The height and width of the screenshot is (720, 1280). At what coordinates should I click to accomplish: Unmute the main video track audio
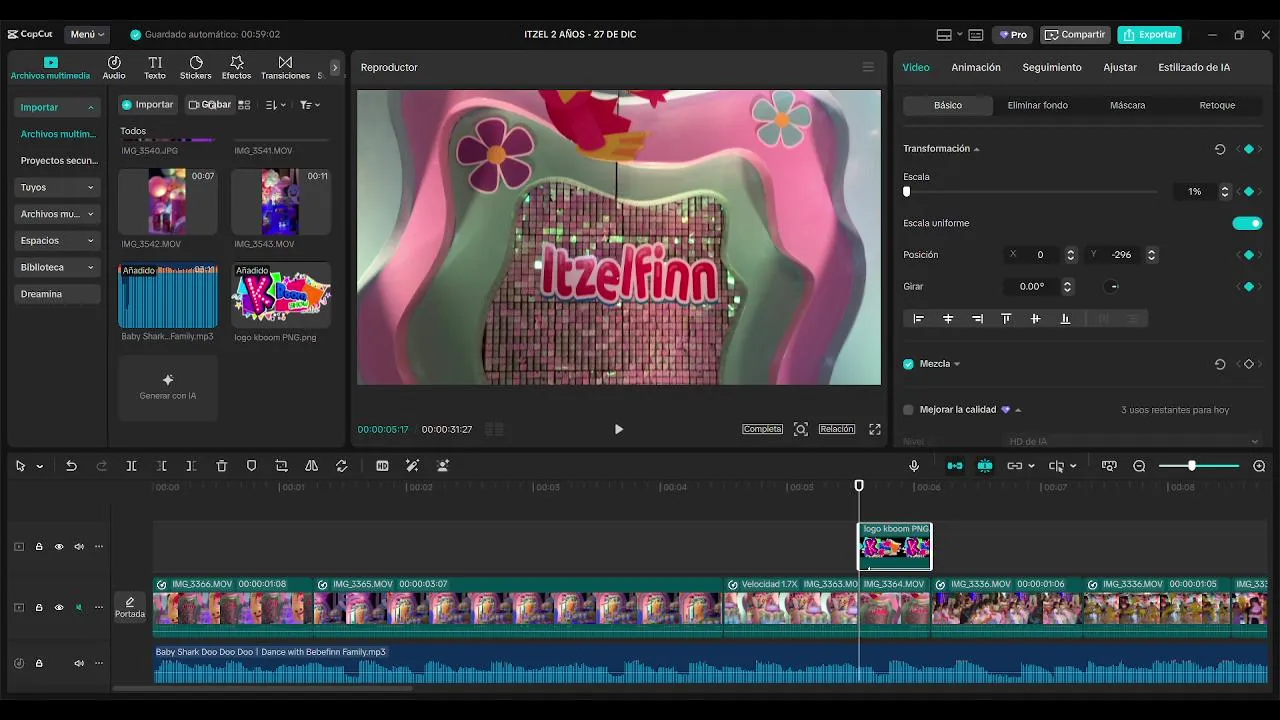click(79, 607)
